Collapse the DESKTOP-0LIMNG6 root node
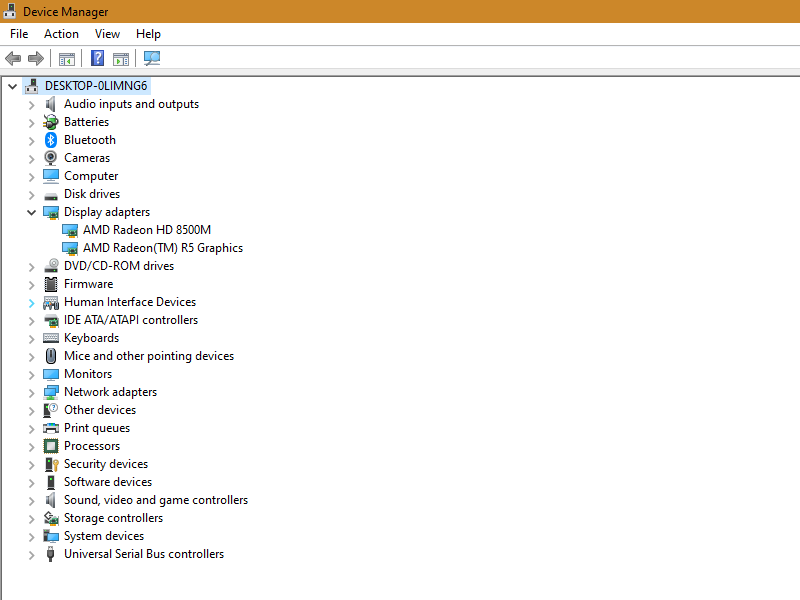The width and height of the screenshot is (800, 600). tap(13, 86)
